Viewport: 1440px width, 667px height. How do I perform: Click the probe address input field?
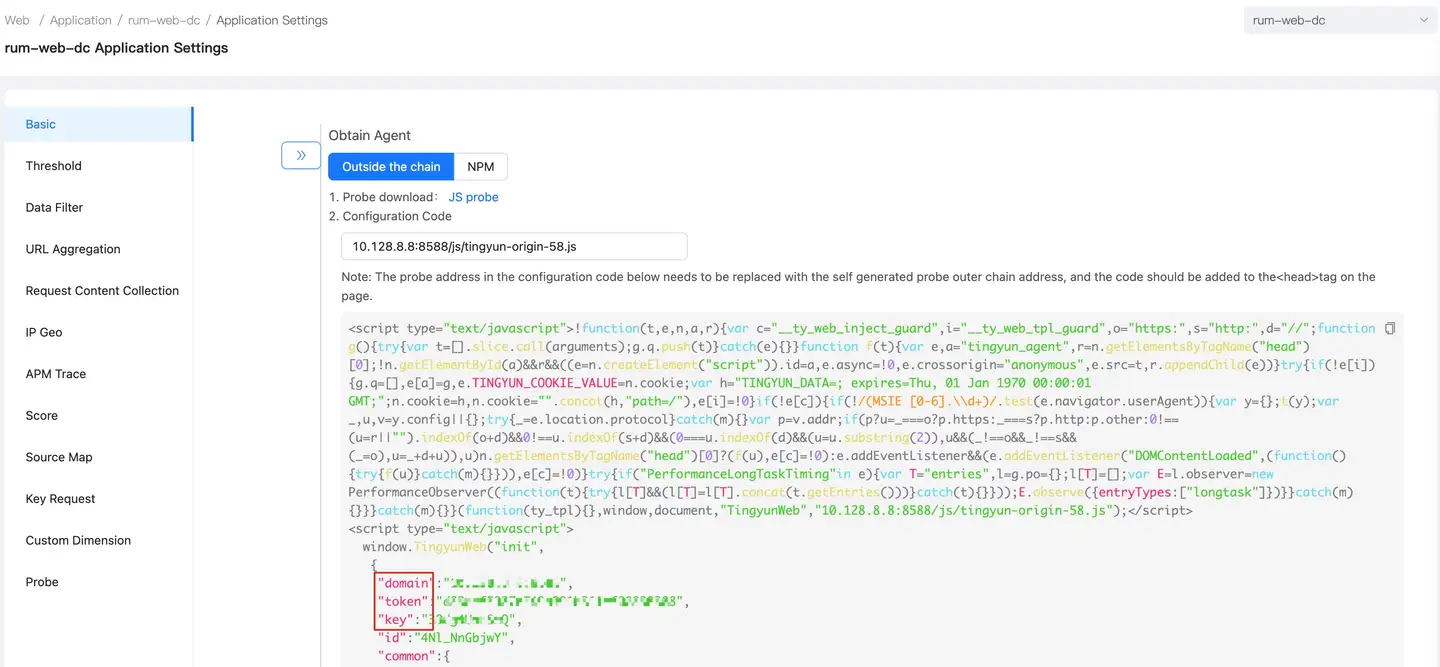[x=514, y=246]
